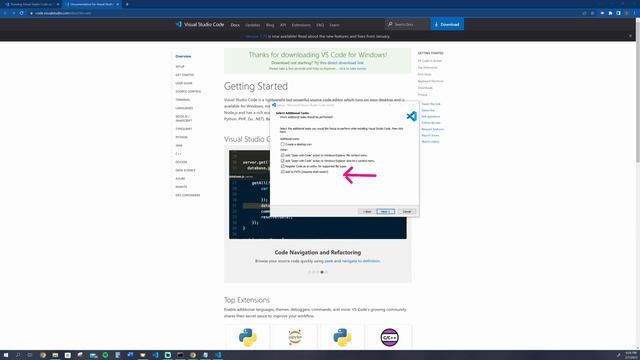640x360 pixels.
Task: Open the Docs menu on VS Code site
Action: tap(235, 25)
